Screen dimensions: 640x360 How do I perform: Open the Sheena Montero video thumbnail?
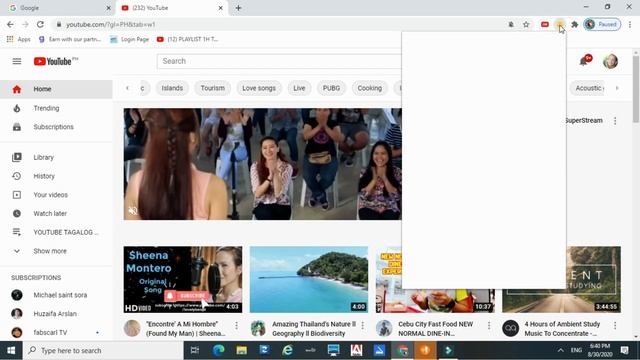coord(183,280)
